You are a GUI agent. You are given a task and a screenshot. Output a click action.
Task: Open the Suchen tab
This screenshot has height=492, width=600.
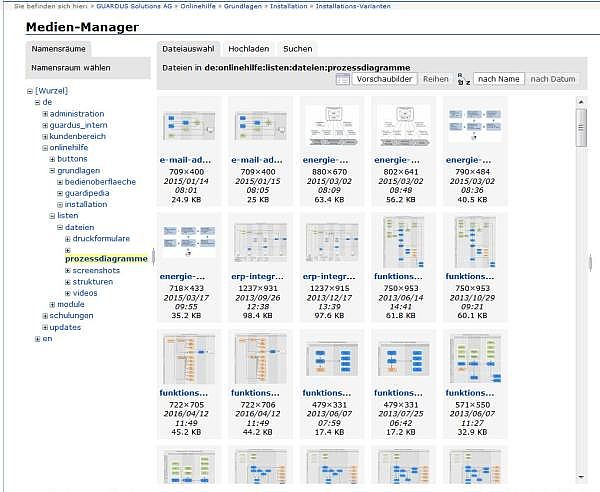(x=297, y=48)
